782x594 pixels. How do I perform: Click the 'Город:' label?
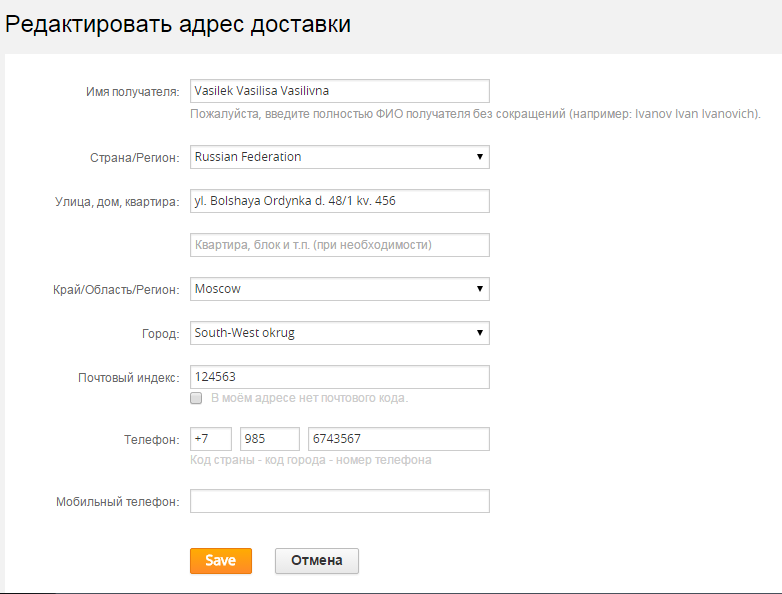pos(161,334)
